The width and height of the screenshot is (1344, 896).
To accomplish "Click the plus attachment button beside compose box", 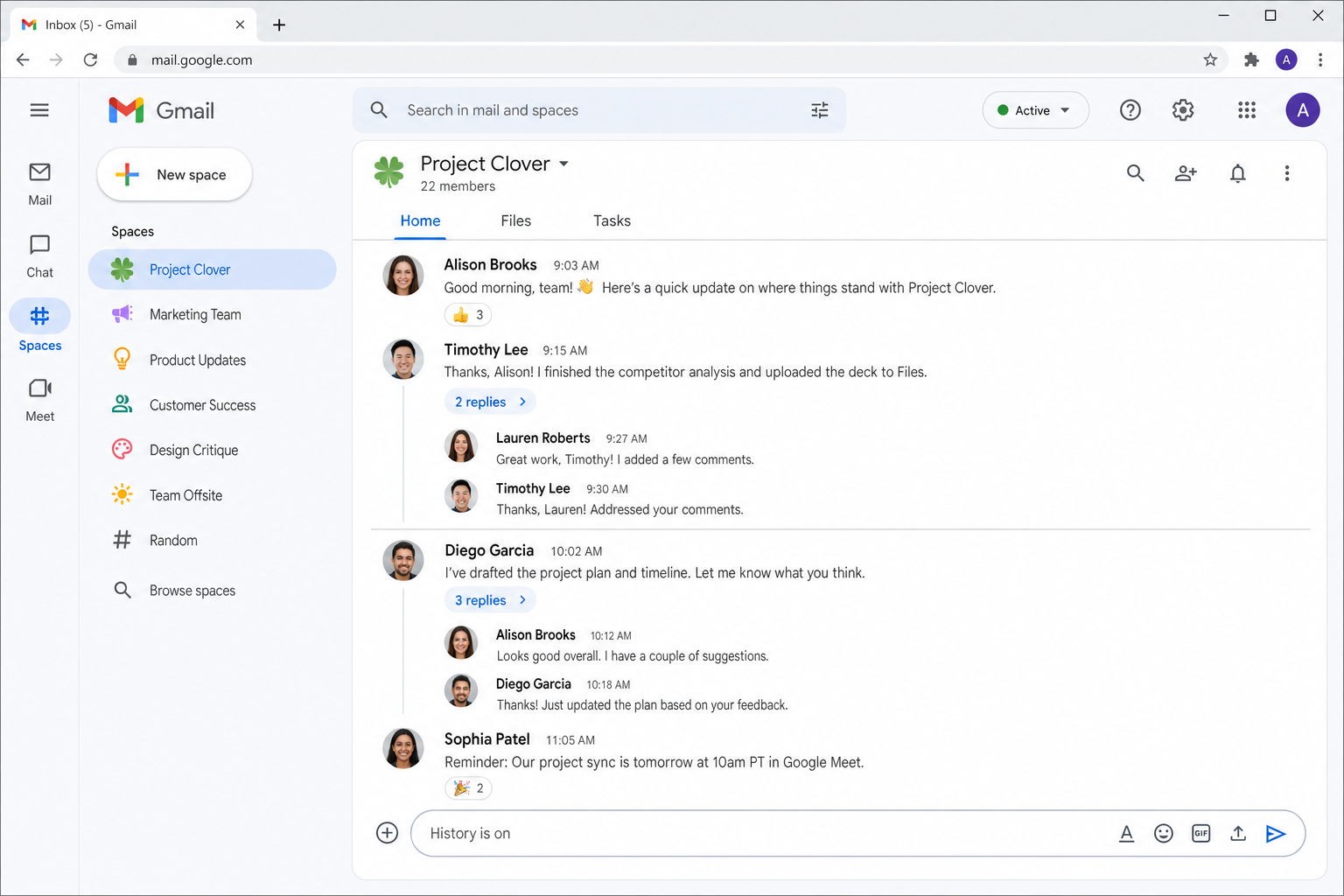I will (x=387, y=833).
